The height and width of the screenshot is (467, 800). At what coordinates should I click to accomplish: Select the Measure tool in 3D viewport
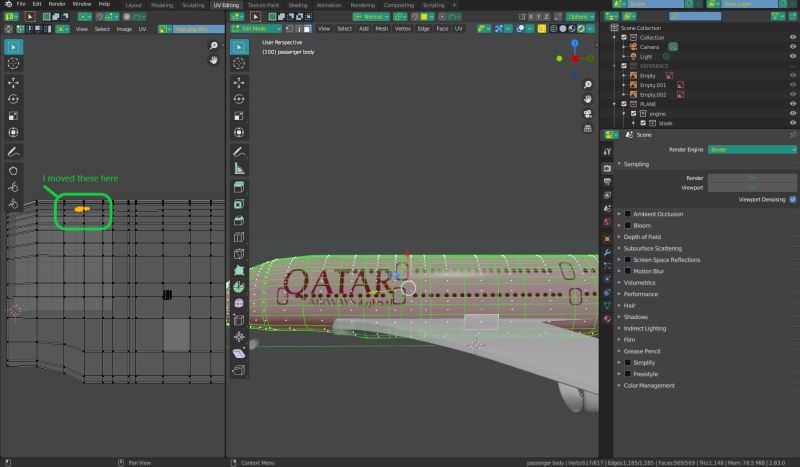239,168
